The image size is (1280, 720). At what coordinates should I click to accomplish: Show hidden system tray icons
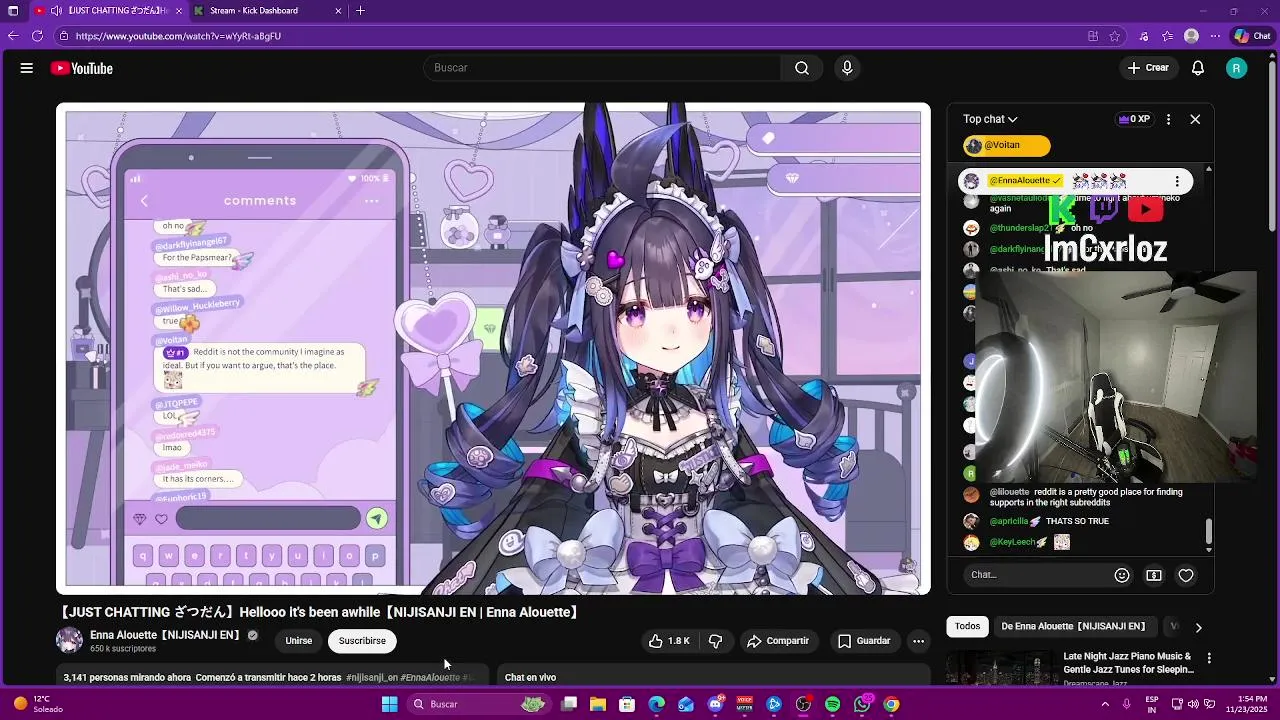pyautogui.click(x=1105, y=705)
